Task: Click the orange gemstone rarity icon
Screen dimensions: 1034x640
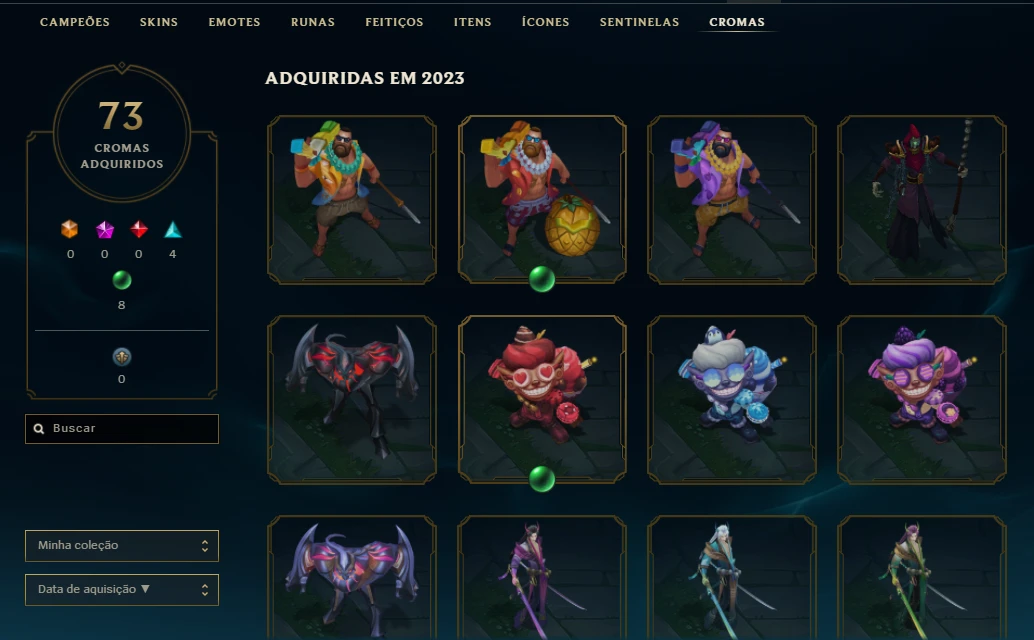Action: click(69, 229)
